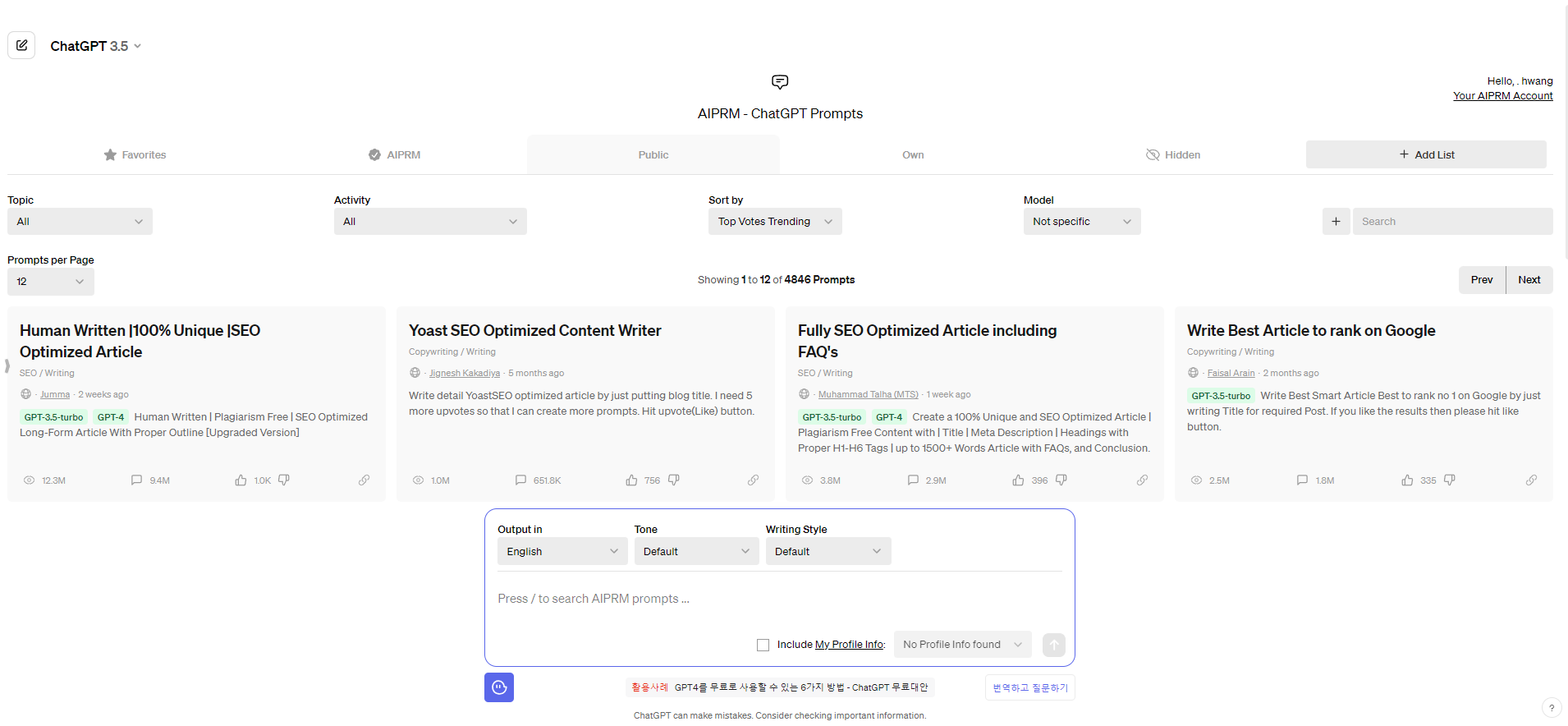Switch to the Favorites tab
1568x726 pixels.
pos(135,154)
